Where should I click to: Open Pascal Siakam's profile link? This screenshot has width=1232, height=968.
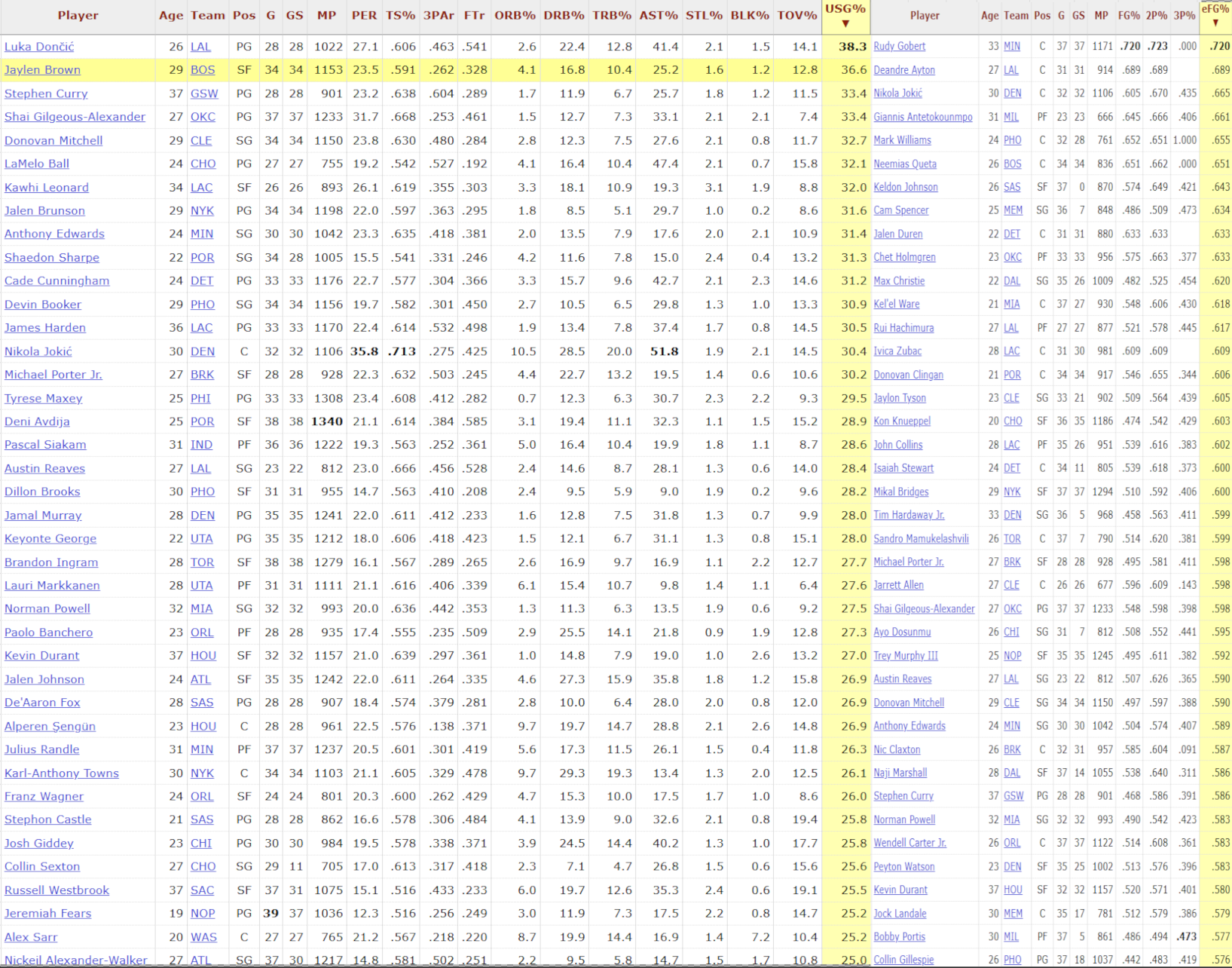point(45,445)
